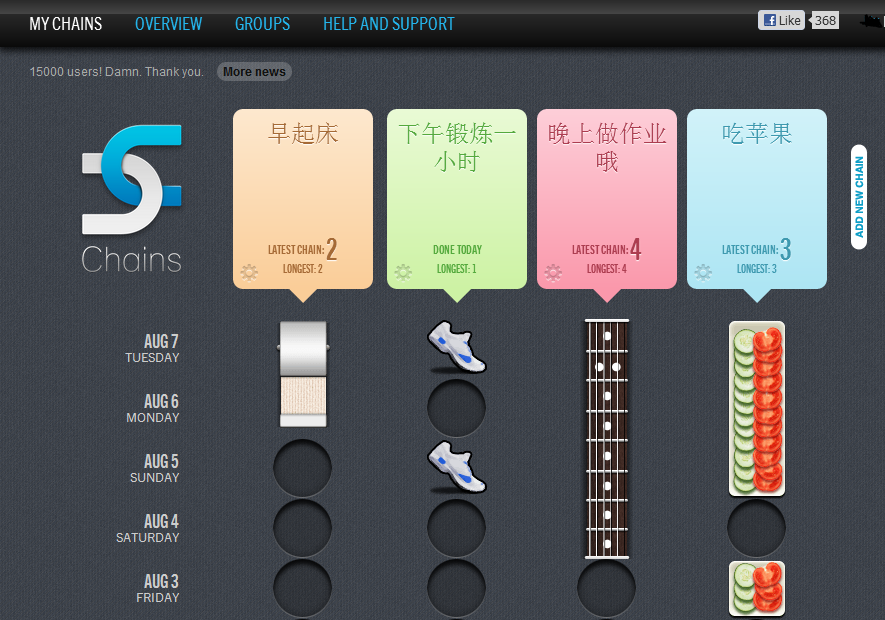Screen dimensions: 885x620
Task: Click the Facebook Like button
Action: click(781, 20)
